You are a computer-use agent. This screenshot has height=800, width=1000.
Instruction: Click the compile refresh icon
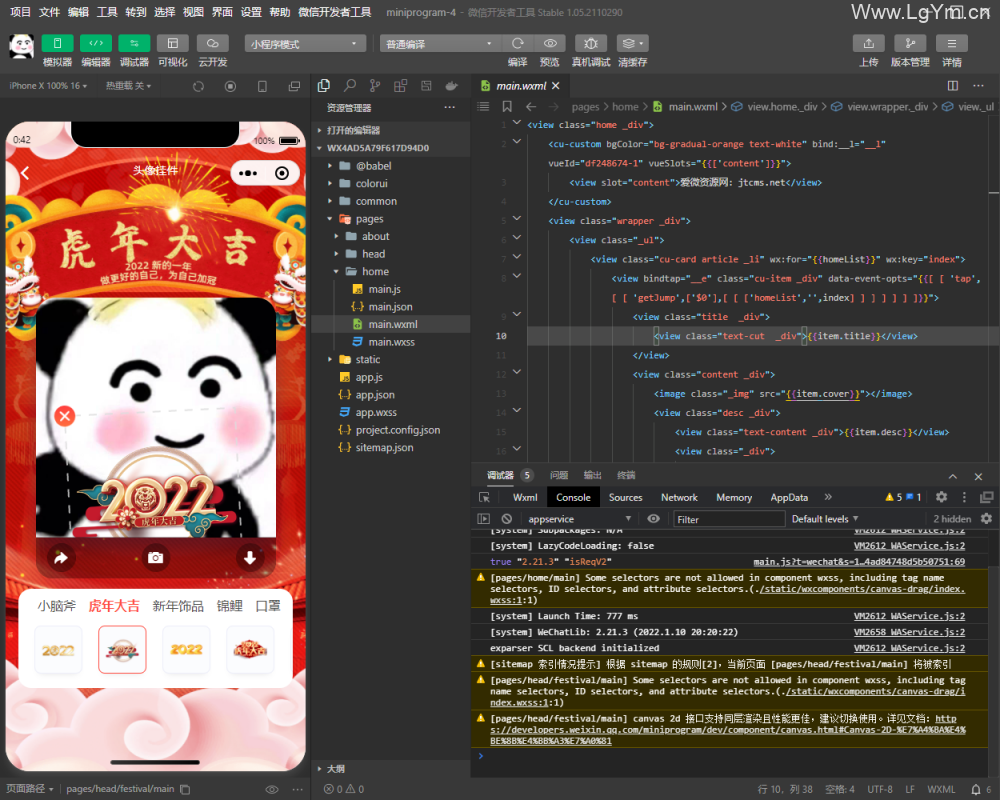tap(517, 43)
